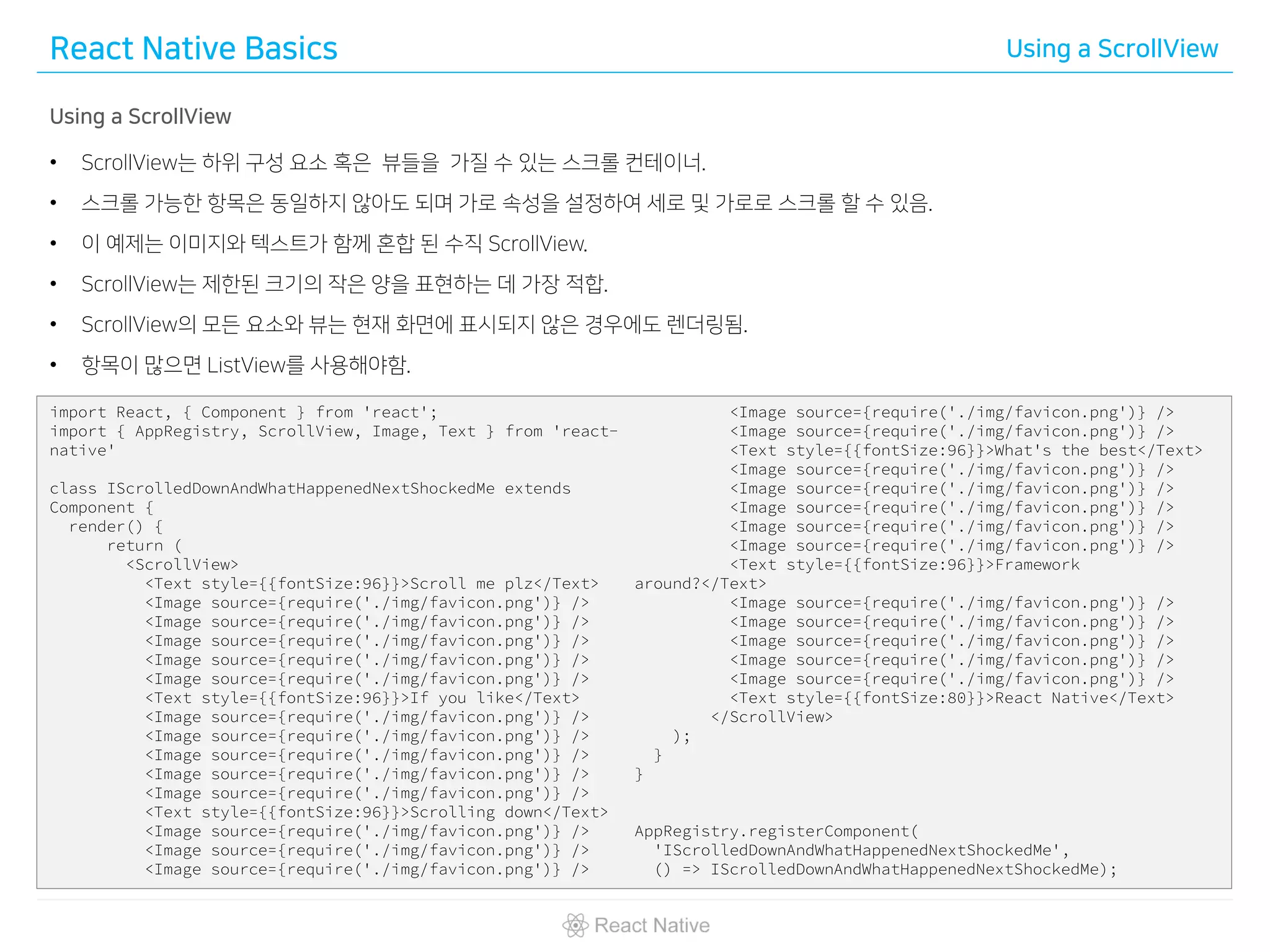Click the bullet starting '이 예제는 이미지와'
The image size is (1270, 952).
pyautogui.click(x=334, y=244)
